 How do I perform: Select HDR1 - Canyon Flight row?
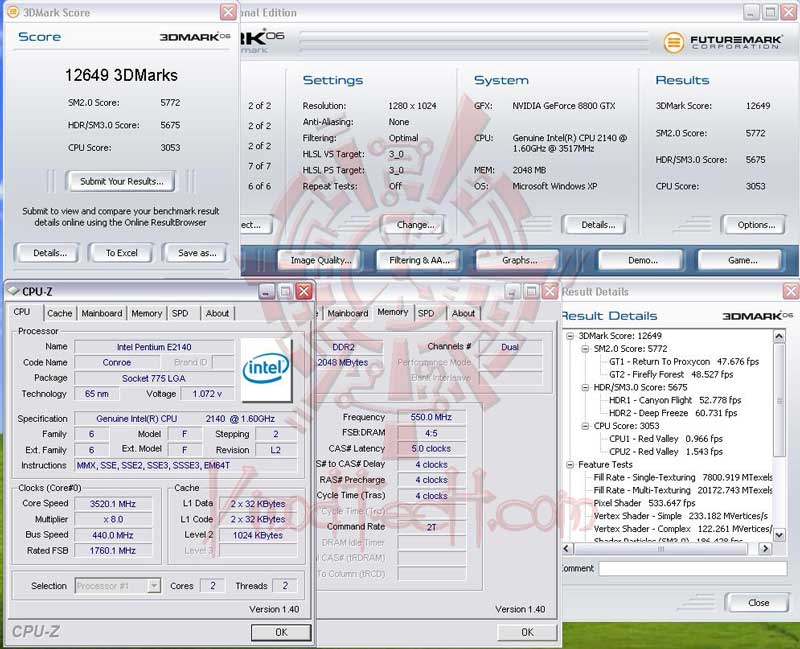(675, 400)
